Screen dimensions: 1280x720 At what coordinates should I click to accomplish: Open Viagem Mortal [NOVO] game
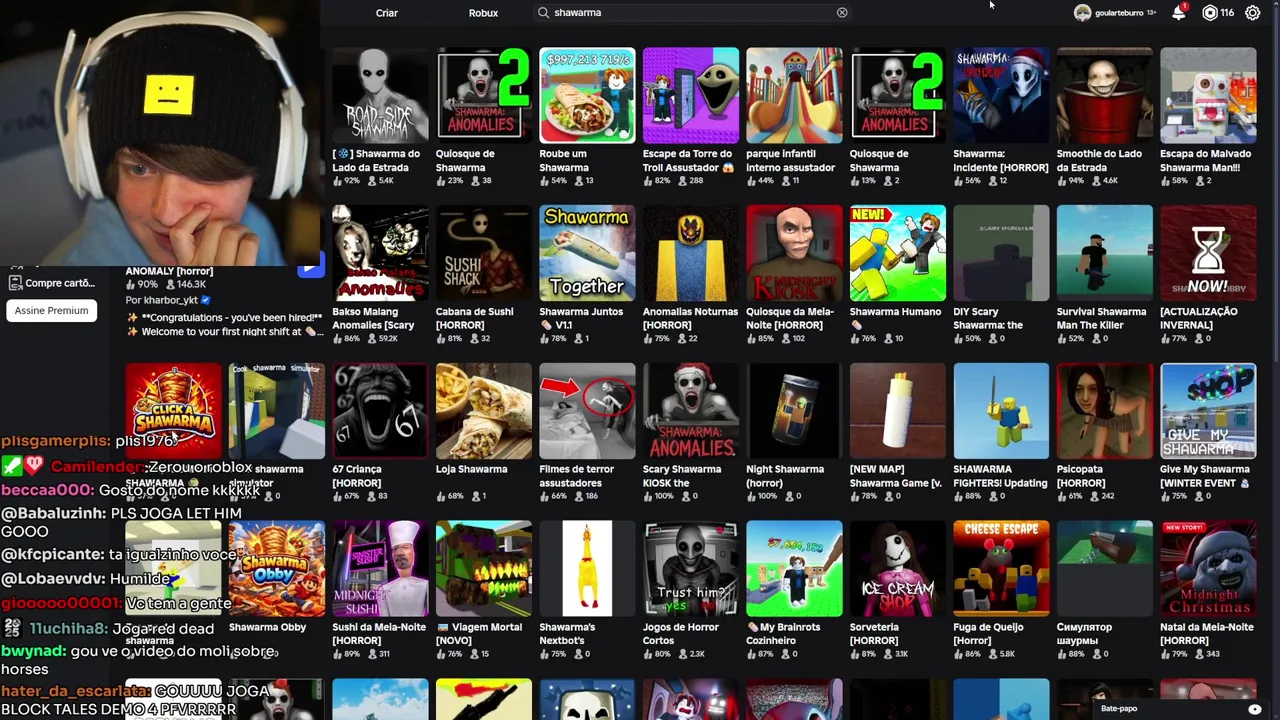[x=484, y=569]
